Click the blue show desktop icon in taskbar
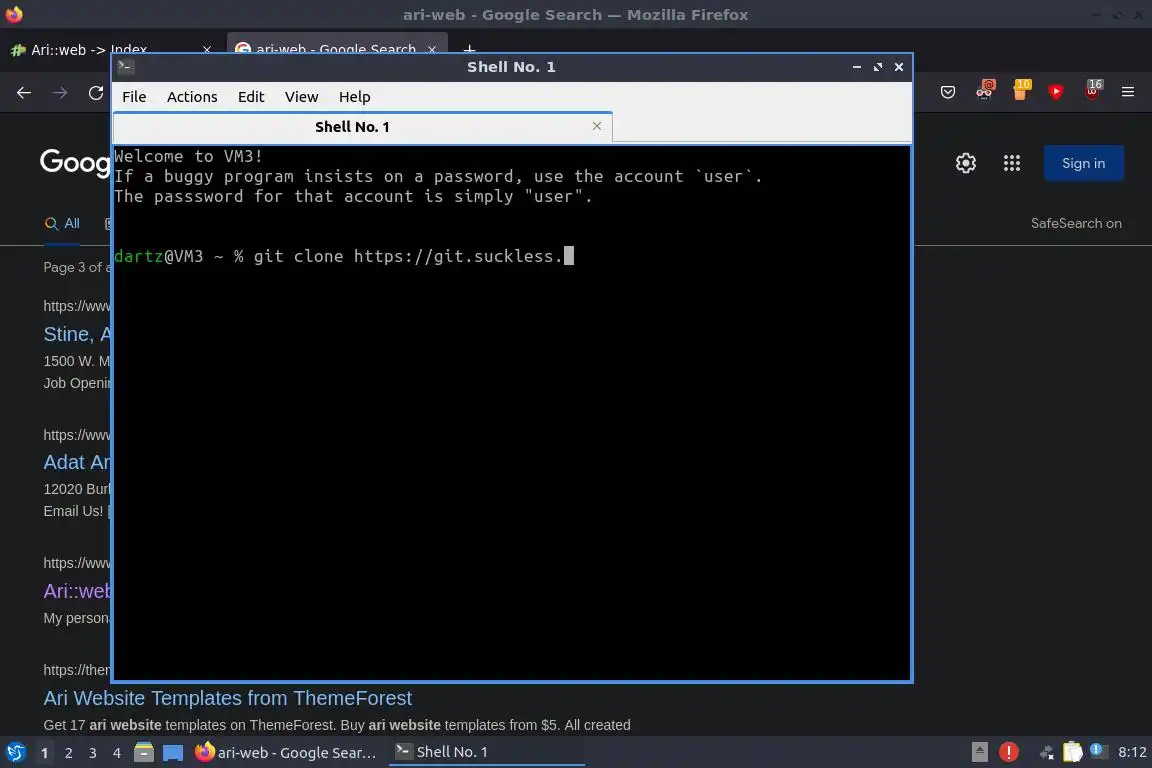This screenshot has width=1152, height=768. (x=173, y=753)
